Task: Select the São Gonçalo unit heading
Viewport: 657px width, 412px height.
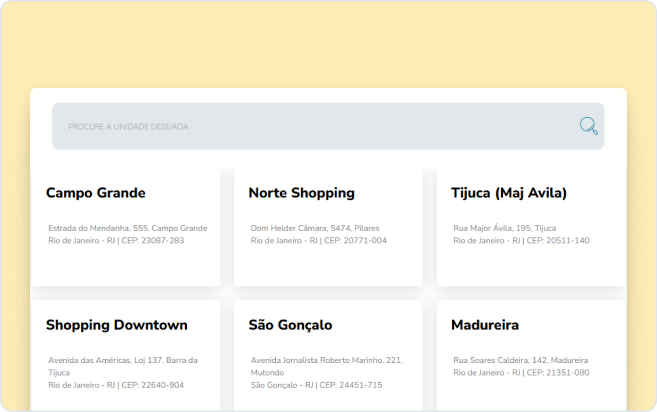Action: (x=290, y=325)
